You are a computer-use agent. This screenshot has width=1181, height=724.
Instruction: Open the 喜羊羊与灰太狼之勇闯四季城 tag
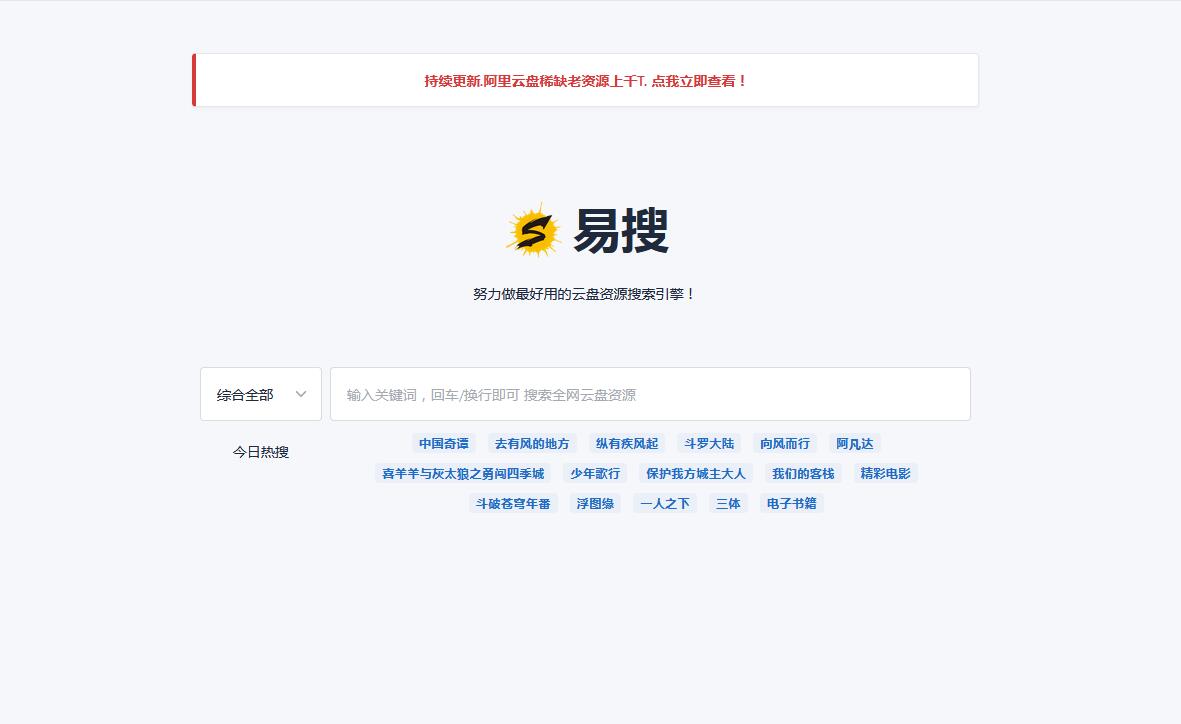[463, 473]
